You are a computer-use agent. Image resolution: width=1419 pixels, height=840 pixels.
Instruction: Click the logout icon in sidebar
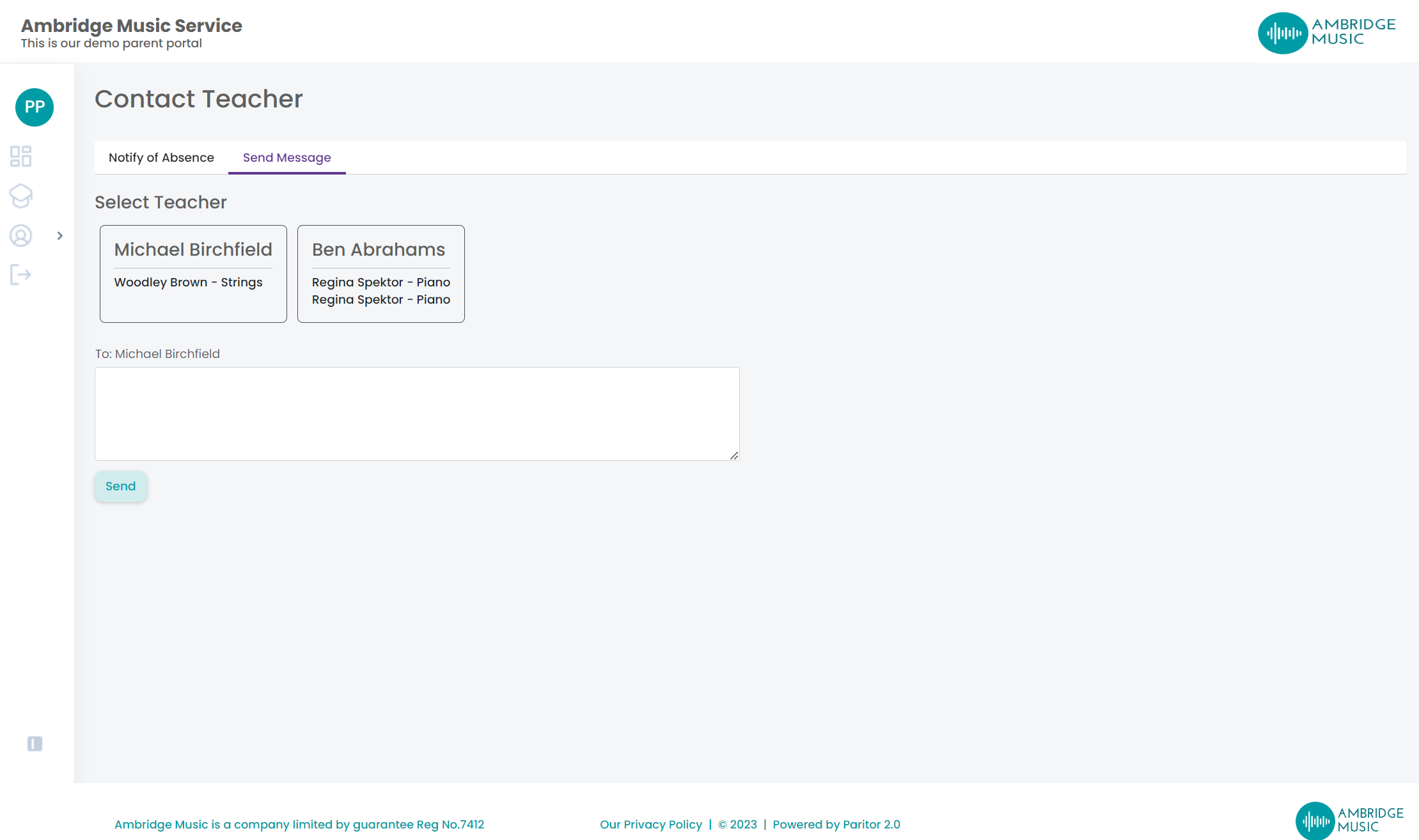click(x=20, y=275)
